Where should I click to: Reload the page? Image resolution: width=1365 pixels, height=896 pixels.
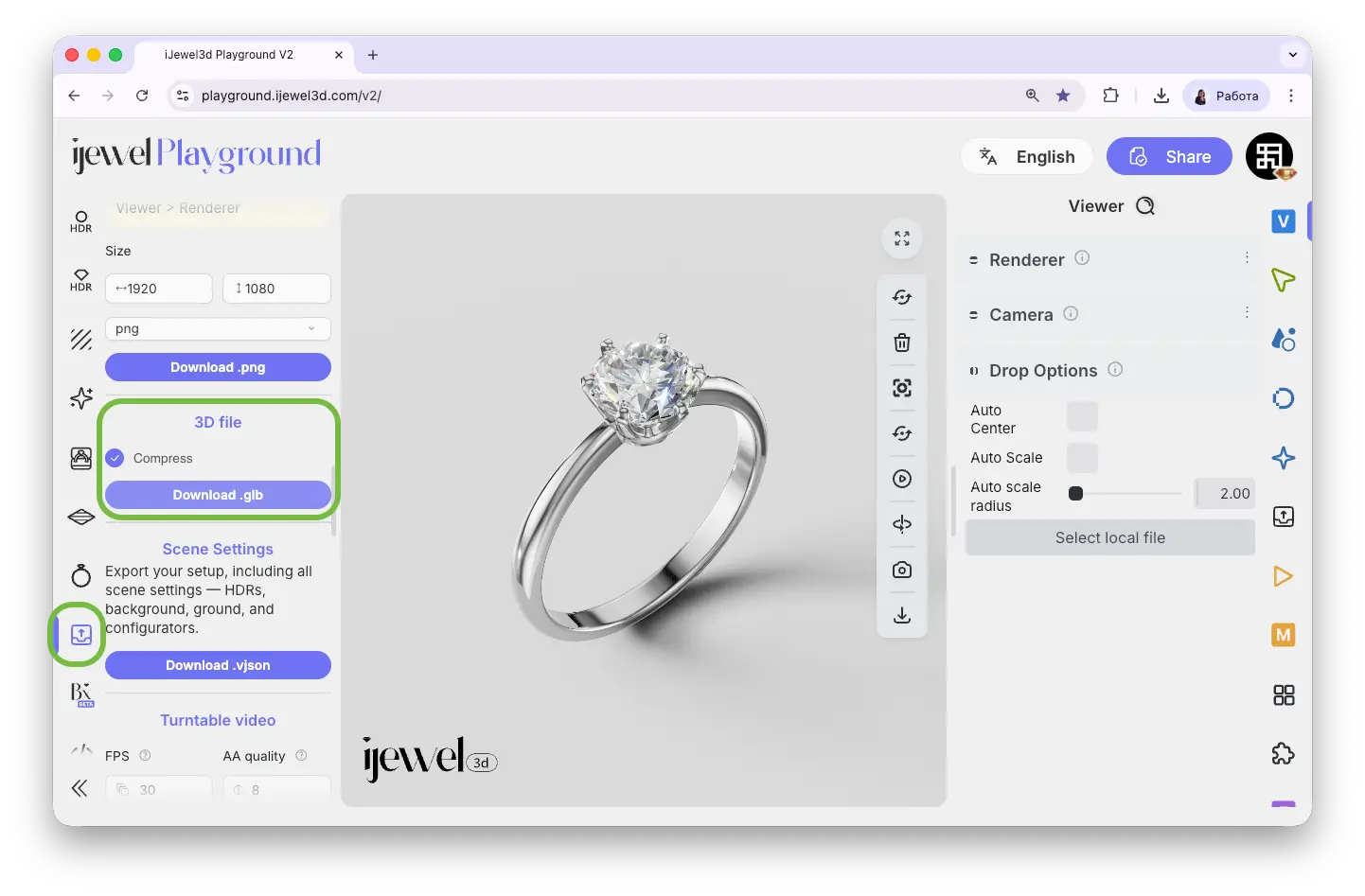pyautogui.click(x=142, y=96)
